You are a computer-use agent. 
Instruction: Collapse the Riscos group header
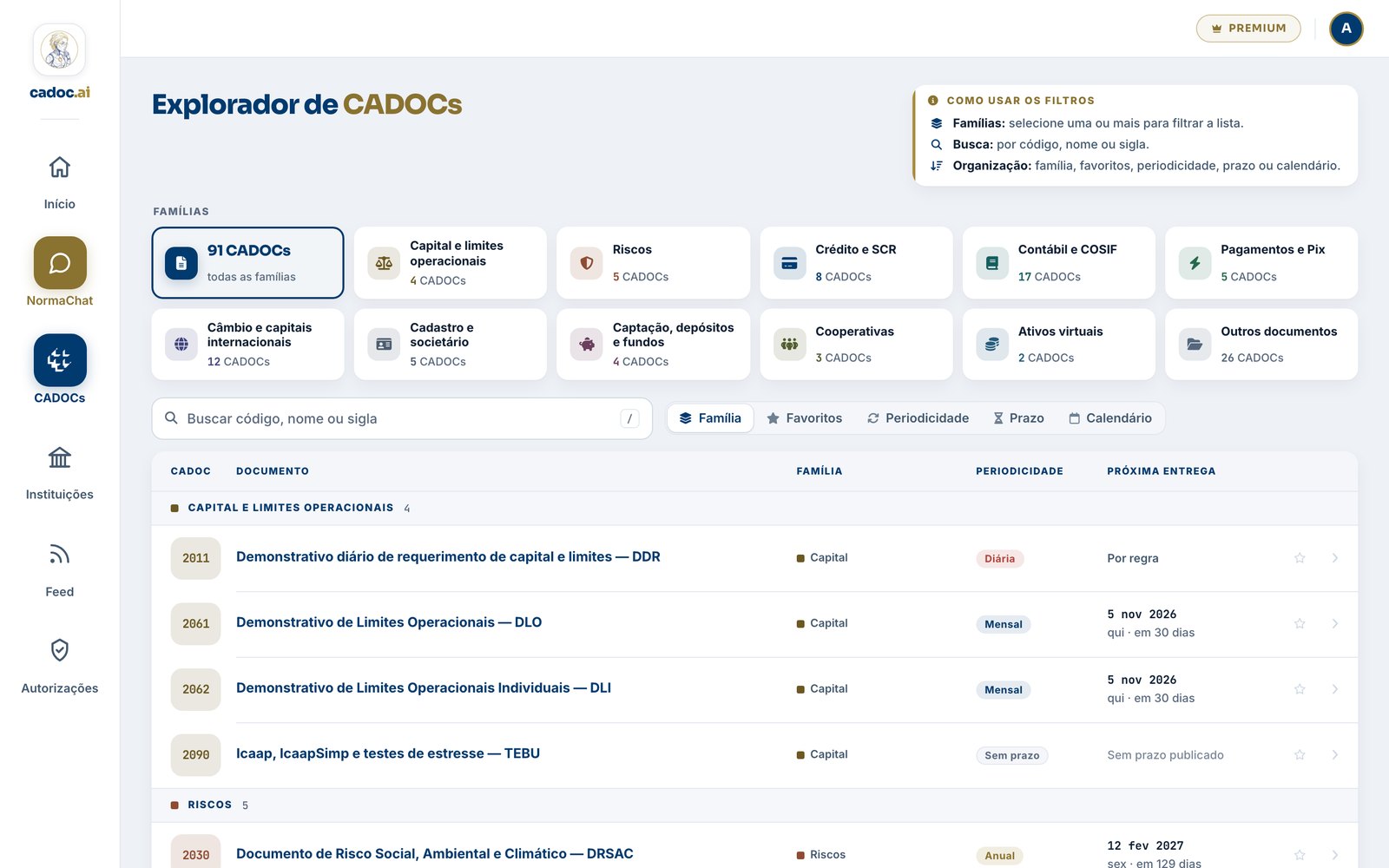click(x=754, y=806)
